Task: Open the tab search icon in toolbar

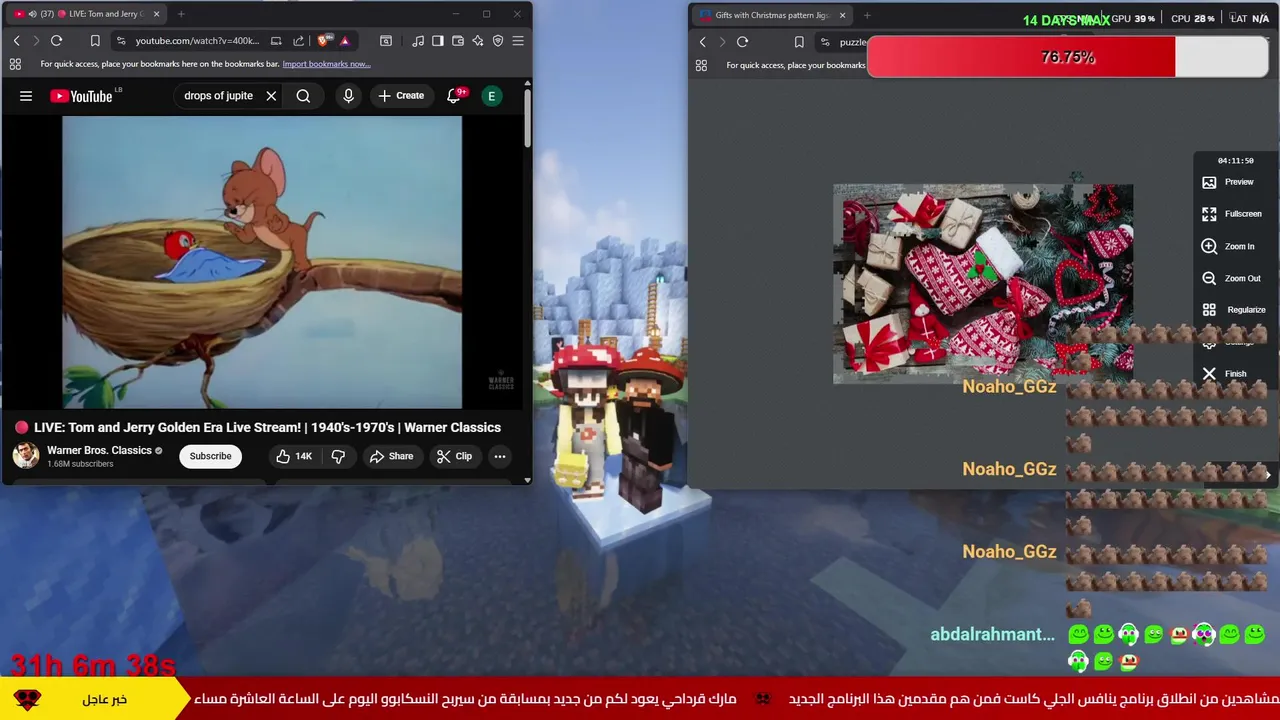Action: pos(386,41)
